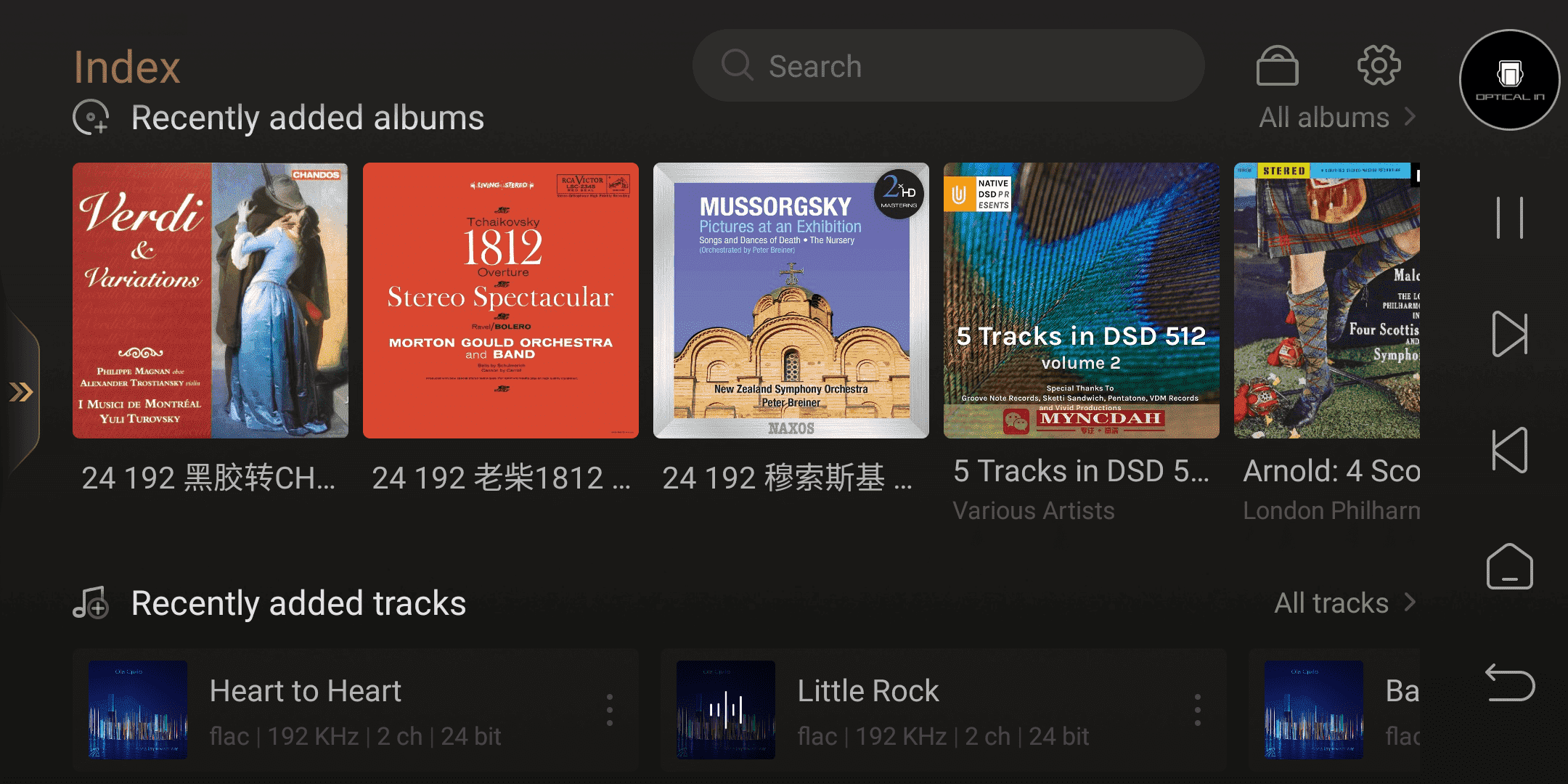This screenshot has width=1568, height=784.
Task: Click Various Artists artist label
Action: [1033, 511]
